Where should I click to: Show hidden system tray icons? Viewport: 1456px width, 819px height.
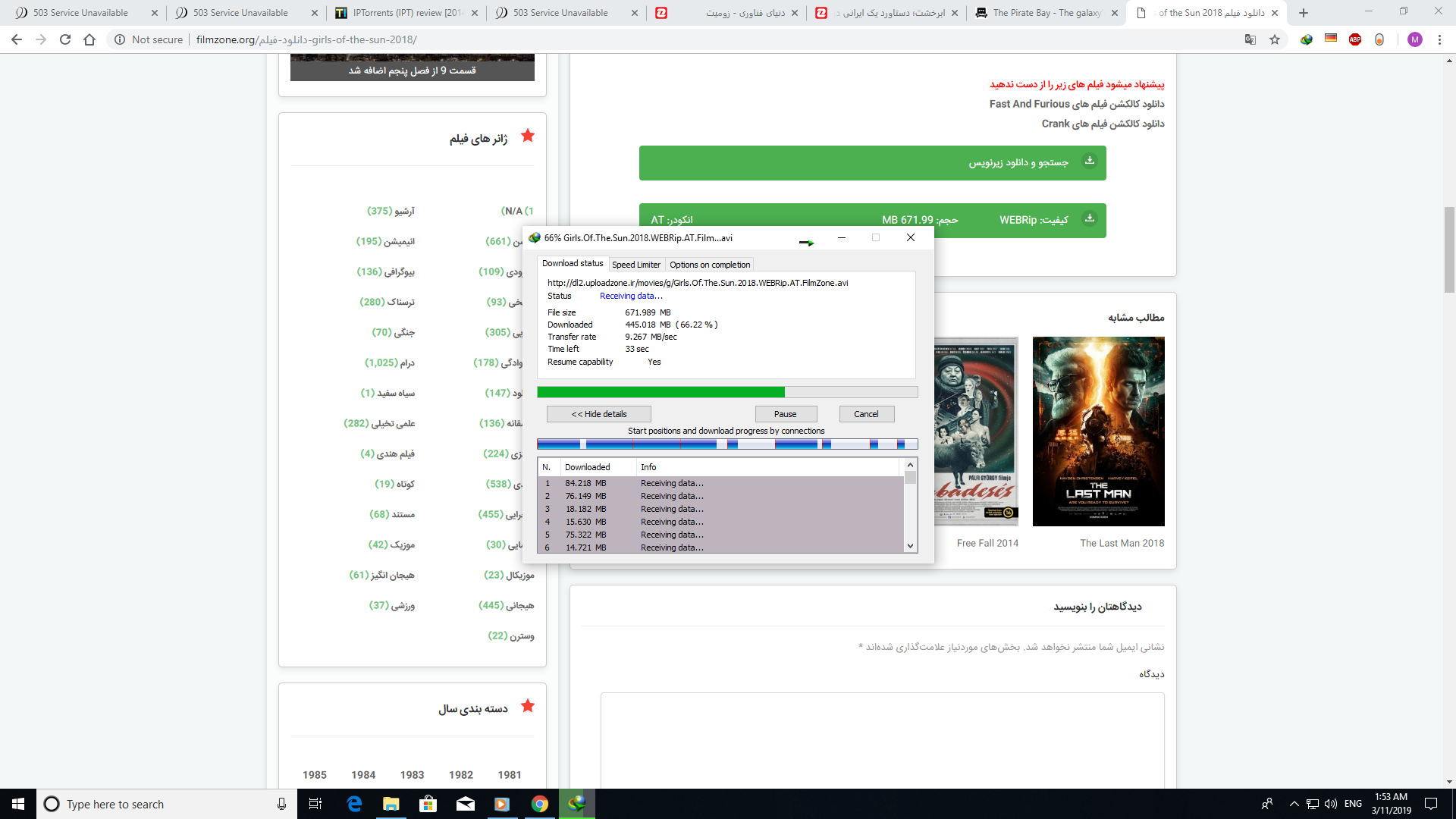[1294, 804]
